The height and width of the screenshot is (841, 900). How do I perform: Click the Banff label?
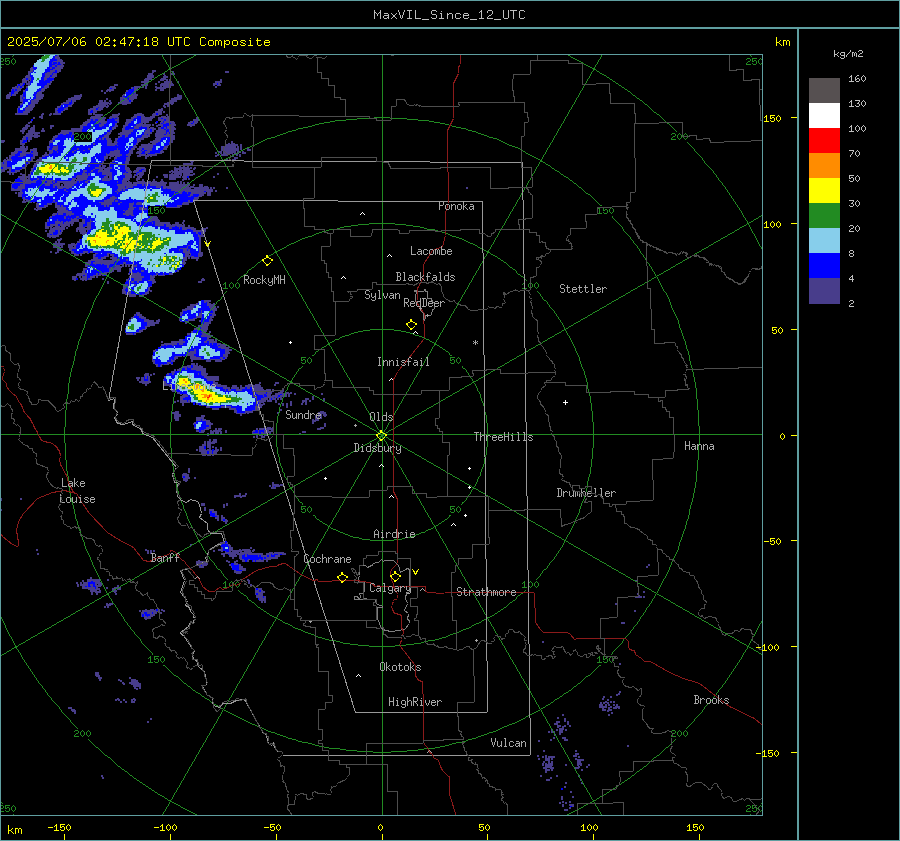point(165,557)
